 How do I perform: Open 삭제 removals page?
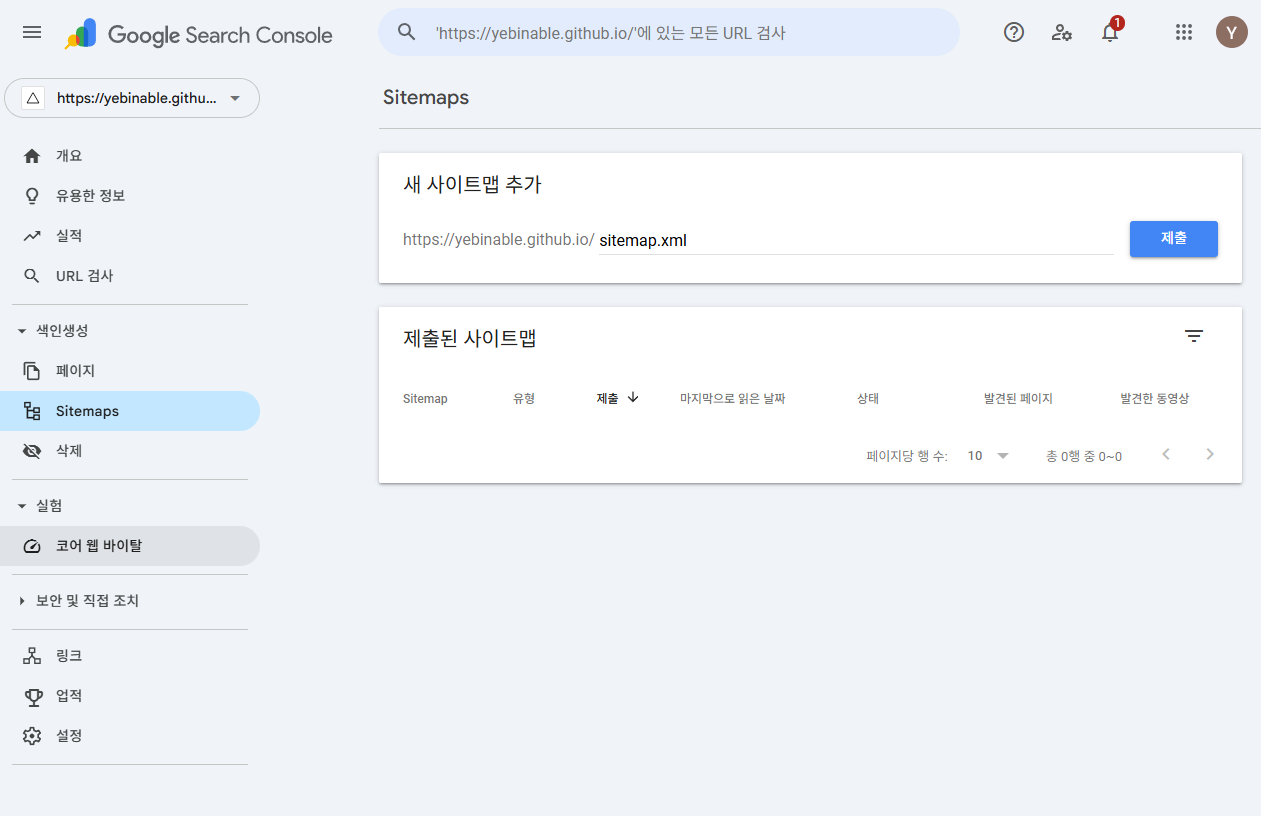pyautogui.click(x=130, y=451)
